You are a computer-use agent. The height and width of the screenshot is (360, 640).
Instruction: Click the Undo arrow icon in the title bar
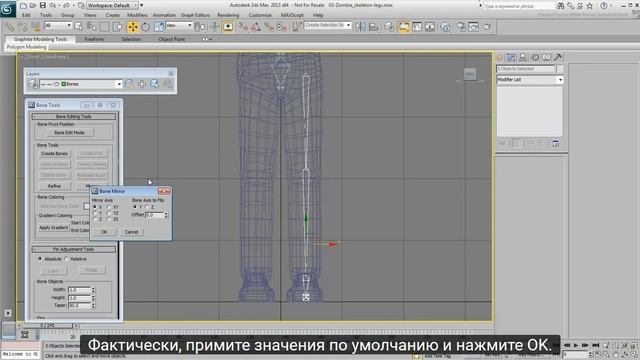click(x=52, y=6)
